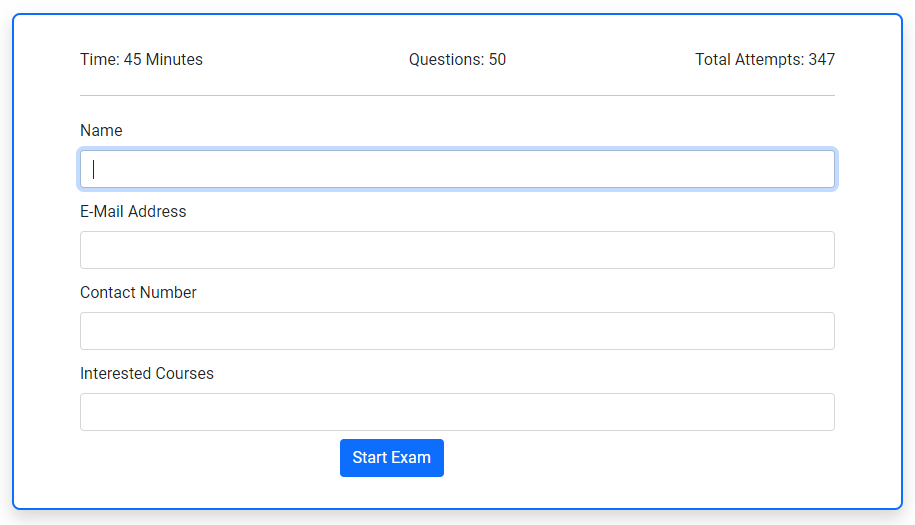This screenshot has width=915, height=525.
Task: Click the blinking text cursor in Name
Action: [x=93, y=169]
